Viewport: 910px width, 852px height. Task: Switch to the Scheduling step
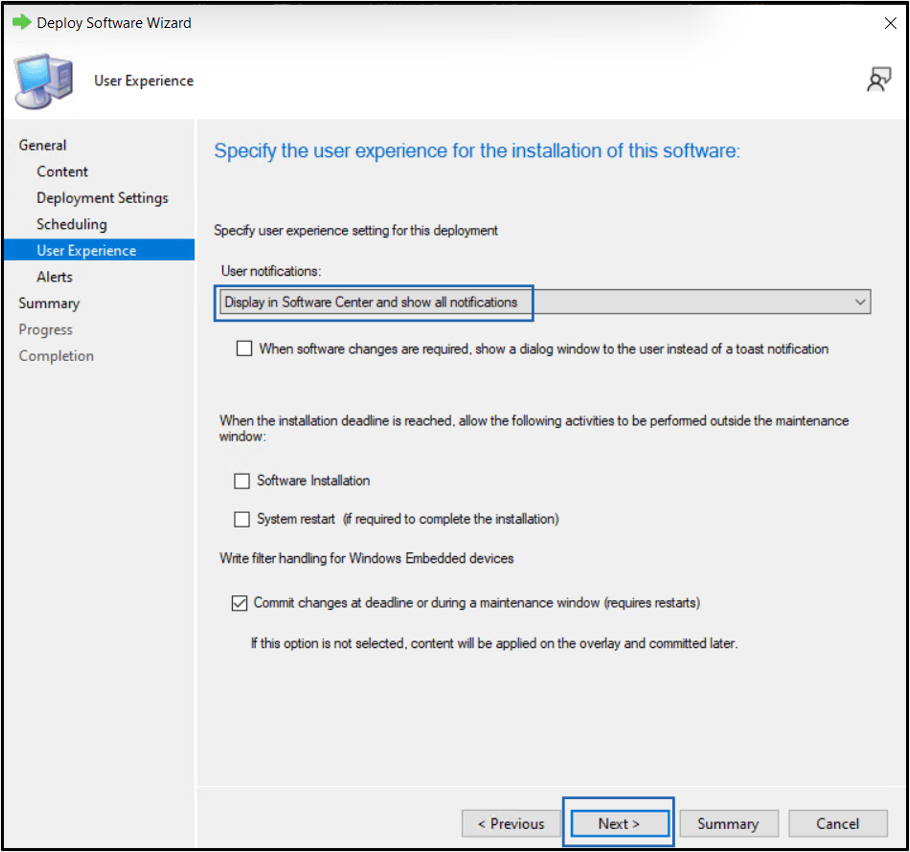[x=71, y=224]
